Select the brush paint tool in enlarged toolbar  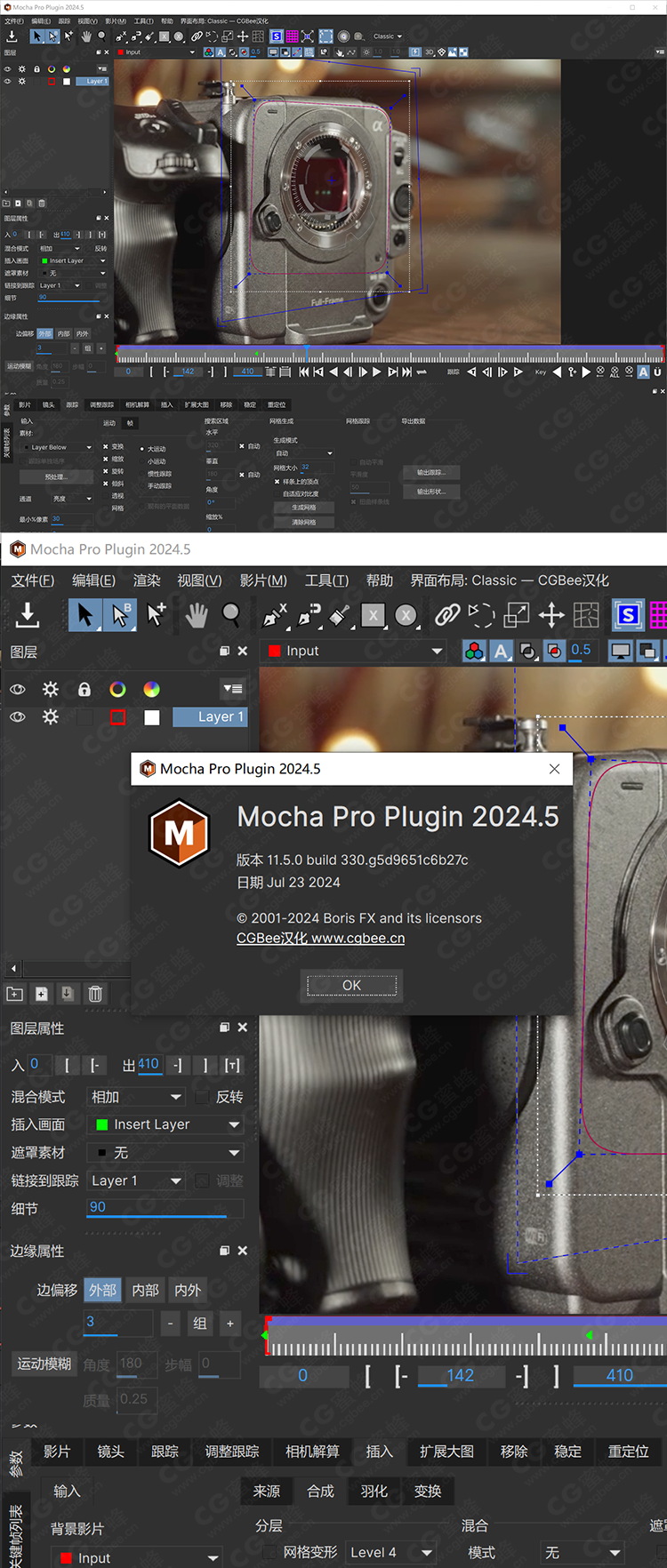pyautogui.click(x=339, y=614)
